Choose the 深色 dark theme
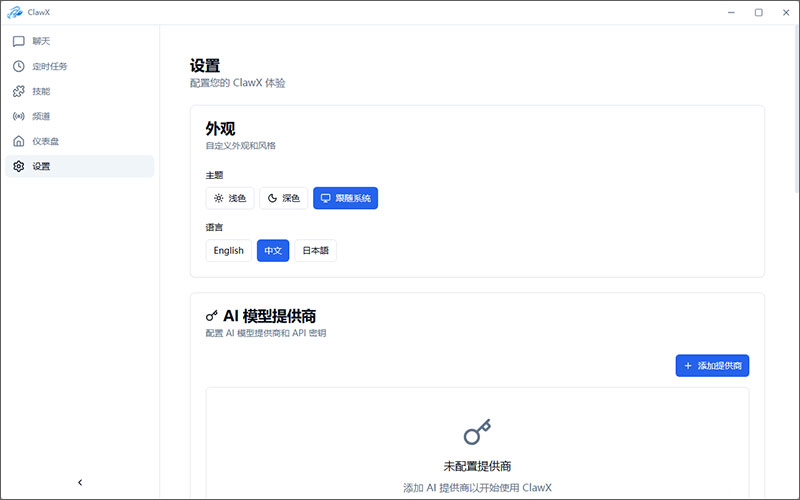The image size is (800, 500). [x=284, y=198]
